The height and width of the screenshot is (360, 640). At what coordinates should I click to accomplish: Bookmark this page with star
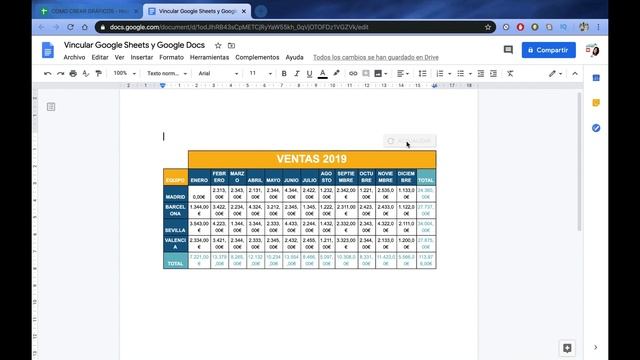coord(488,27)
